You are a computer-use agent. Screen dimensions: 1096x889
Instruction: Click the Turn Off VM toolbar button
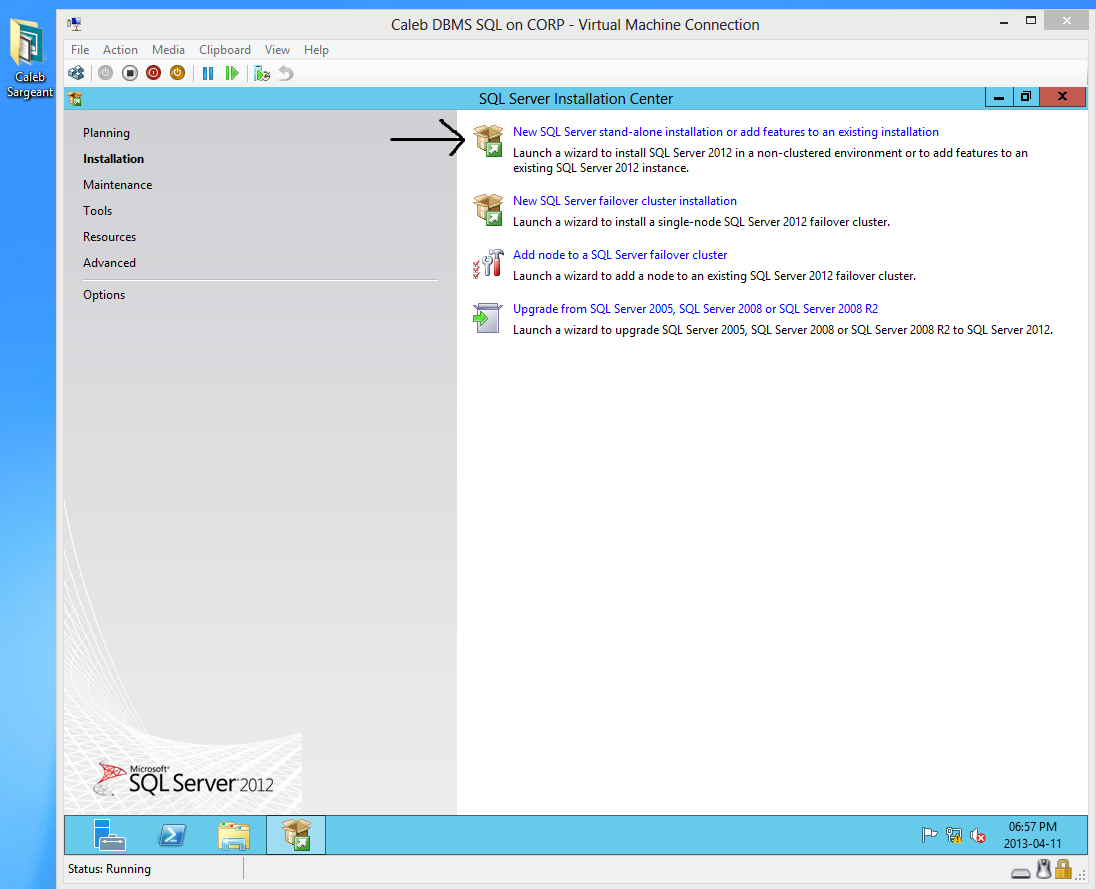[x=130, y=73]
